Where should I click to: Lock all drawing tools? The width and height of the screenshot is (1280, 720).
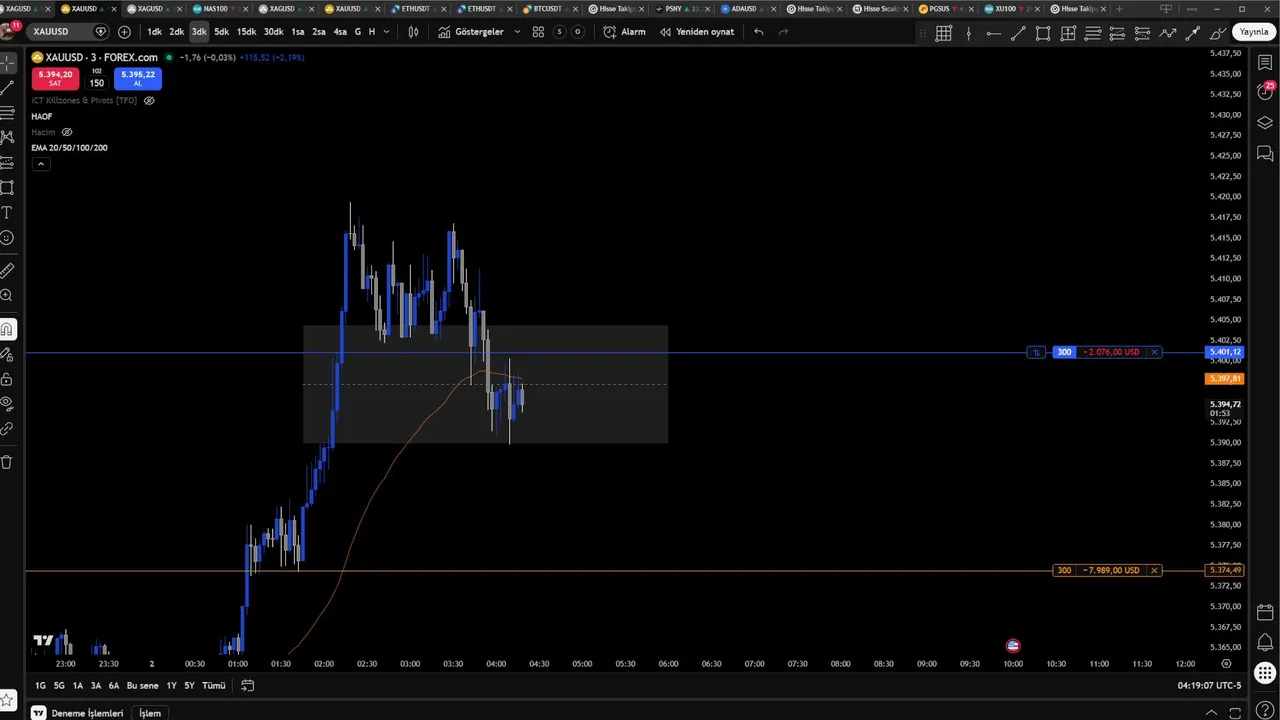pyautogui.click(x=7, y=379)
